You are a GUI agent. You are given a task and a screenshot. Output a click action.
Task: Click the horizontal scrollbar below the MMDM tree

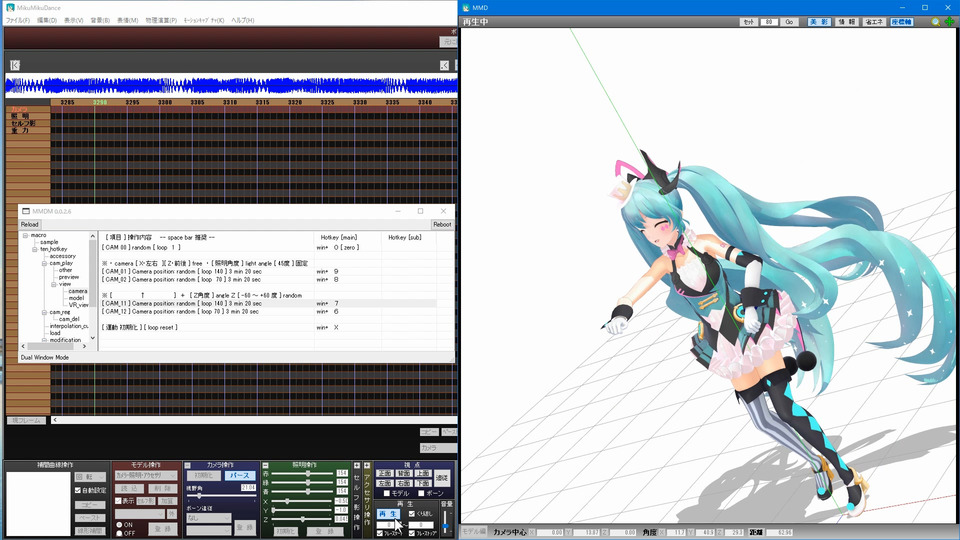pyautogui.click(x=54, y=346)
